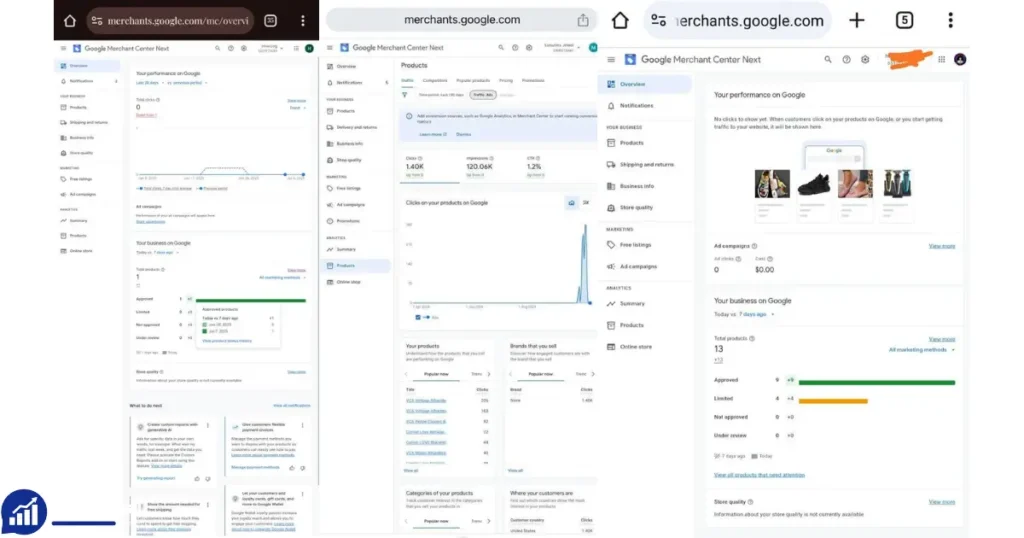Click 'Learn more' in the middle panel banner

coord(432,134)
